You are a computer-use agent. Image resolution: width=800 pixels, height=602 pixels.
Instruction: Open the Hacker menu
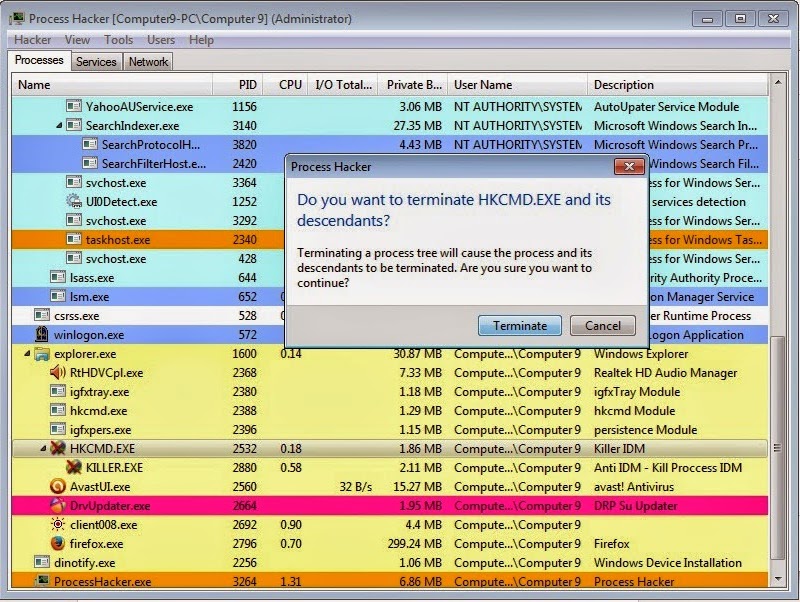point(32,40)
